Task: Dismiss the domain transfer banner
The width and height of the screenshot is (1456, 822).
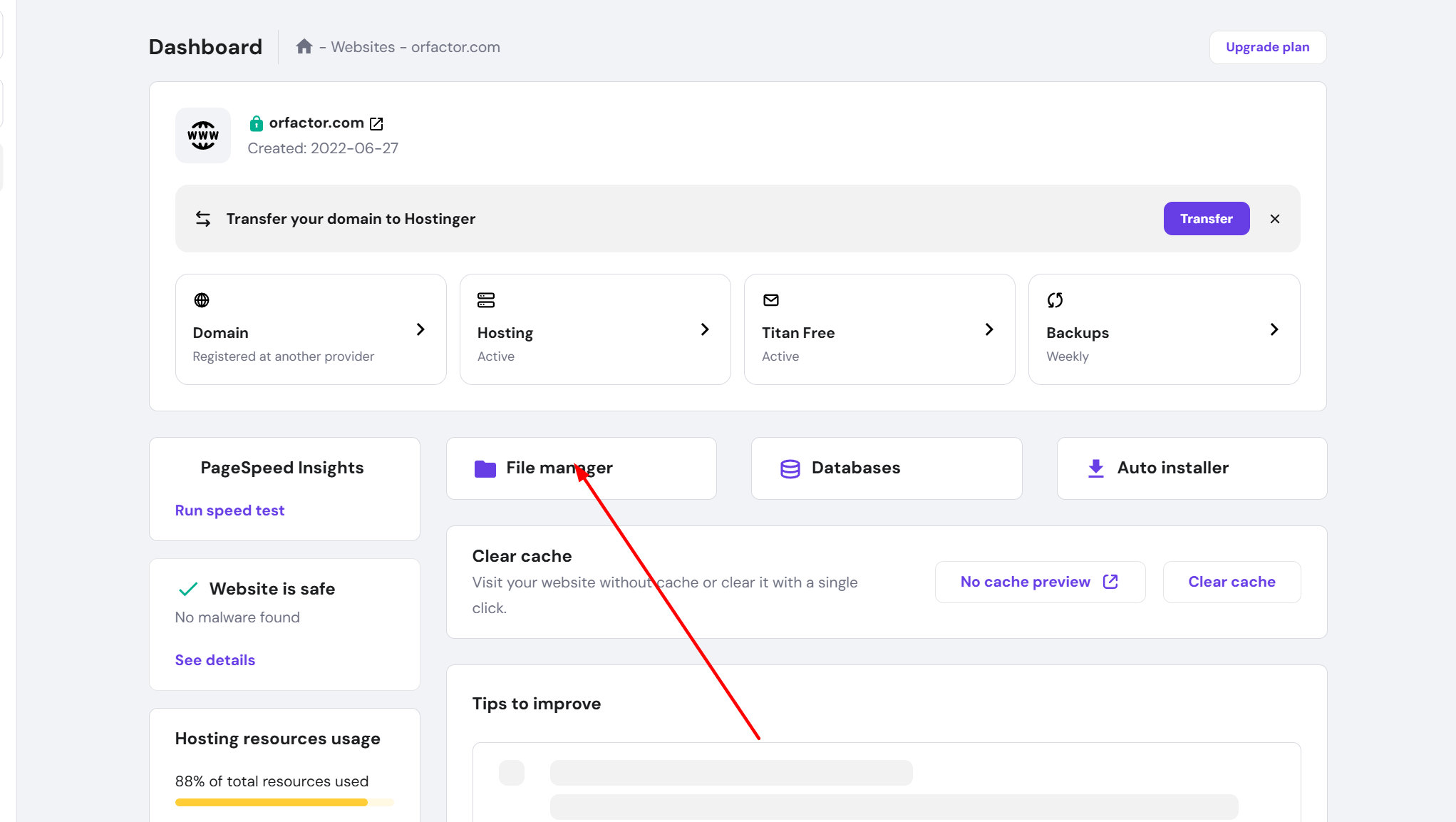Action: 1275,219
